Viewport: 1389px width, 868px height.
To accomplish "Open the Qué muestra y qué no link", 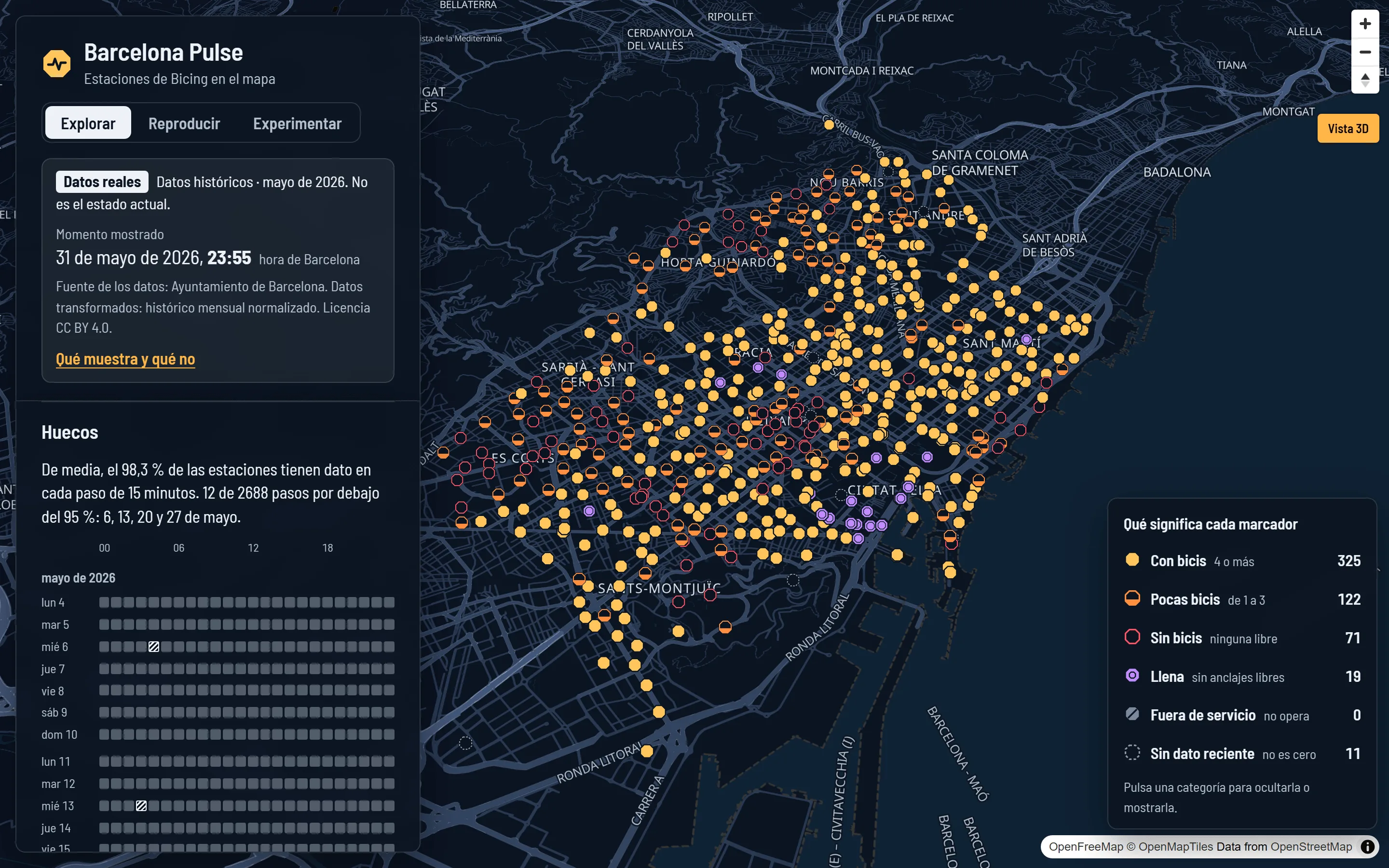I will (x=125, y=359).
